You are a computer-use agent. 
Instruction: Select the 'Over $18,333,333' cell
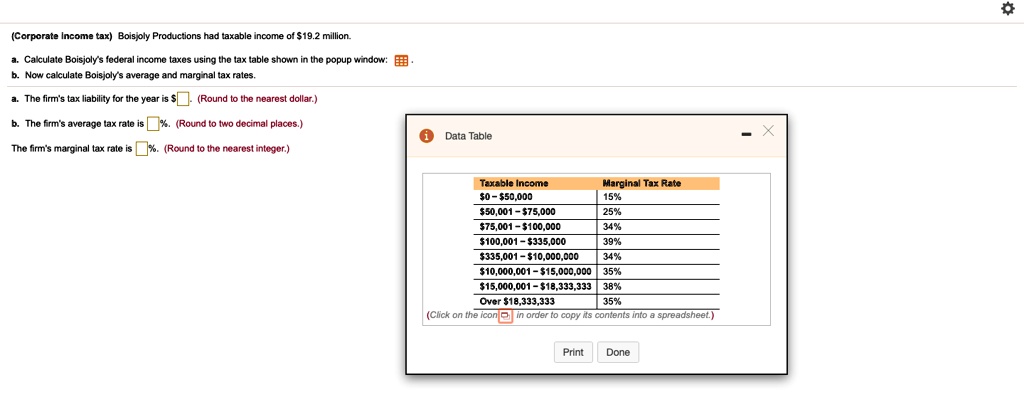[536, 302]
